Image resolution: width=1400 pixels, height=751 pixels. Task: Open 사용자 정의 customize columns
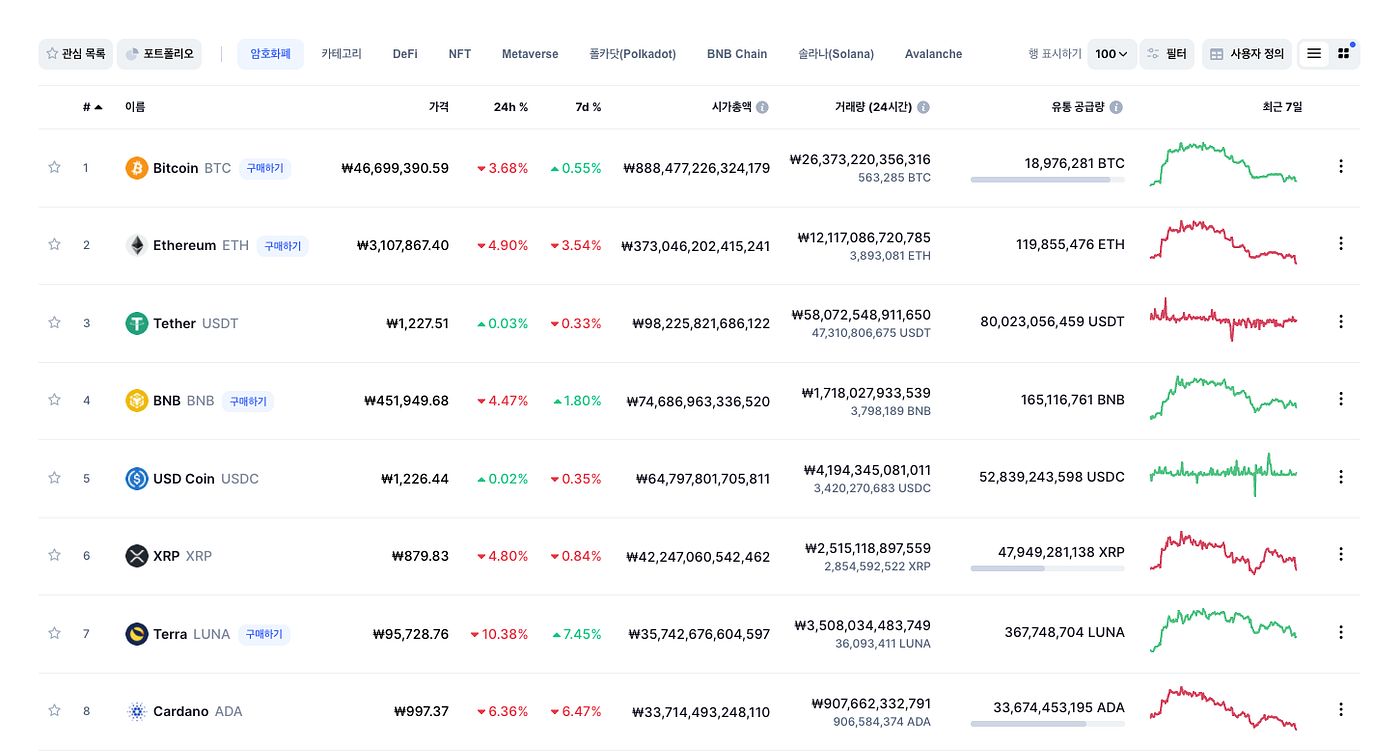click(1247, 54)
